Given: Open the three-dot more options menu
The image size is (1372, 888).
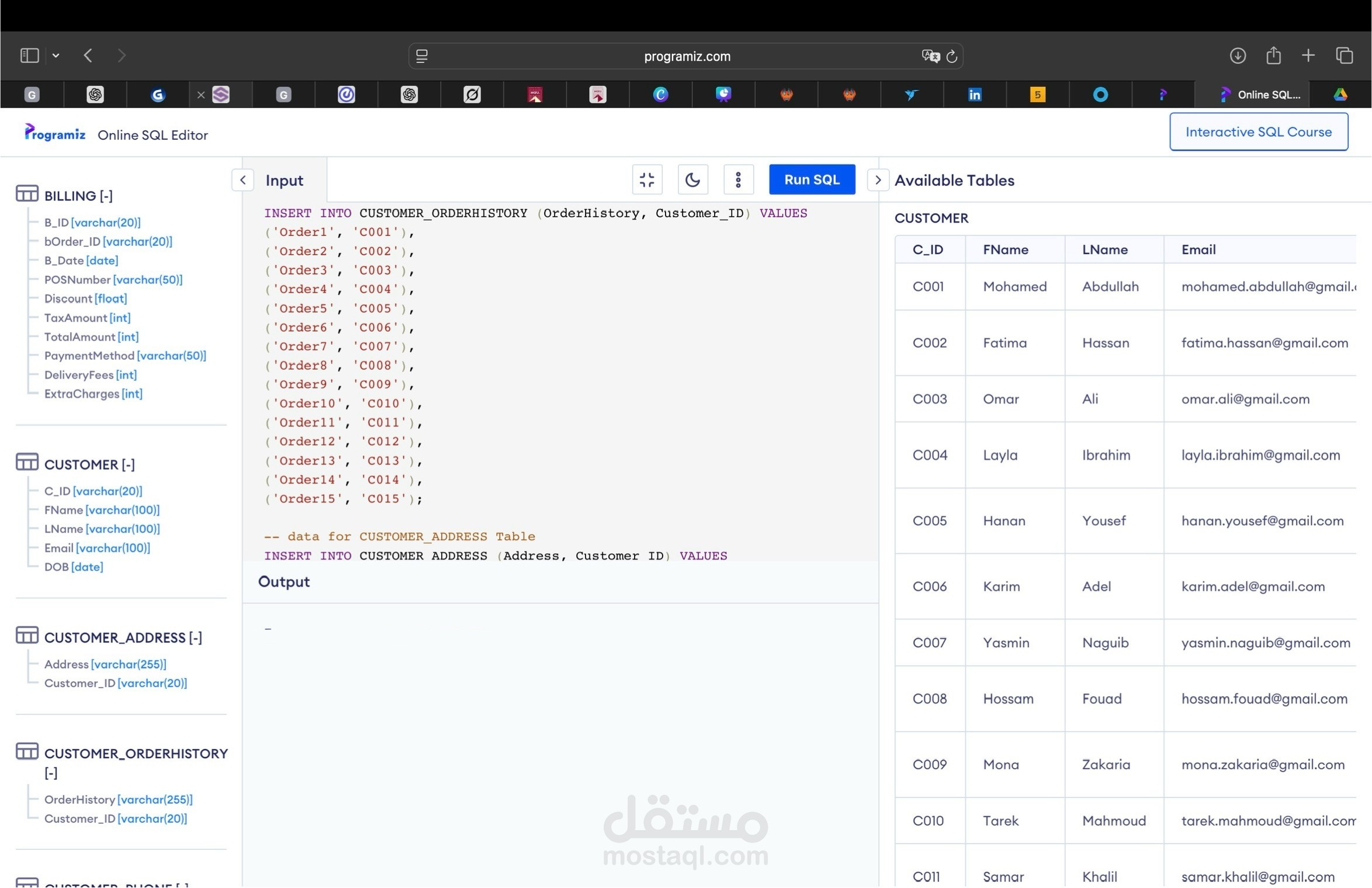Looking at the screenshot, I should click(x=738, y=179).
